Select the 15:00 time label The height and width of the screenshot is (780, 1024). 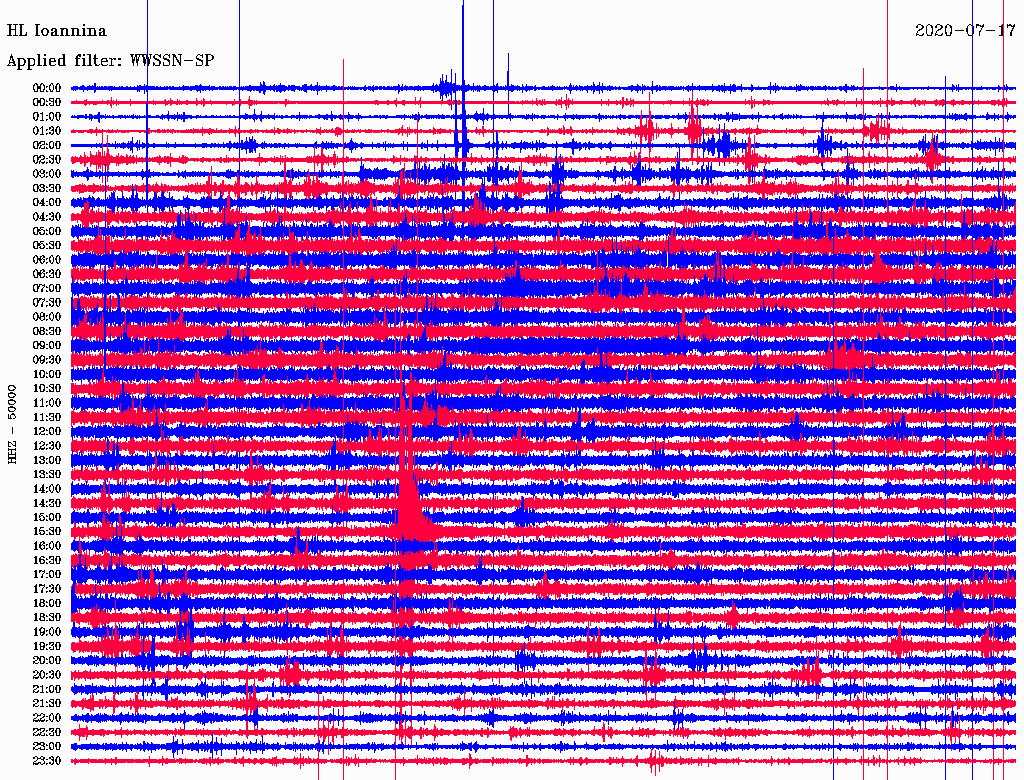(x=47, y=517)
